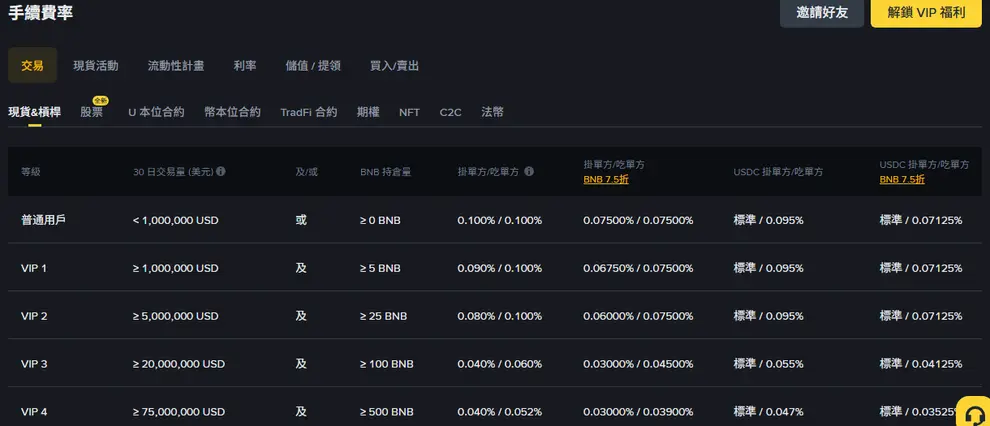
Task: Switch to U 本位合約 sub-tab
Action: pos(156,112)
